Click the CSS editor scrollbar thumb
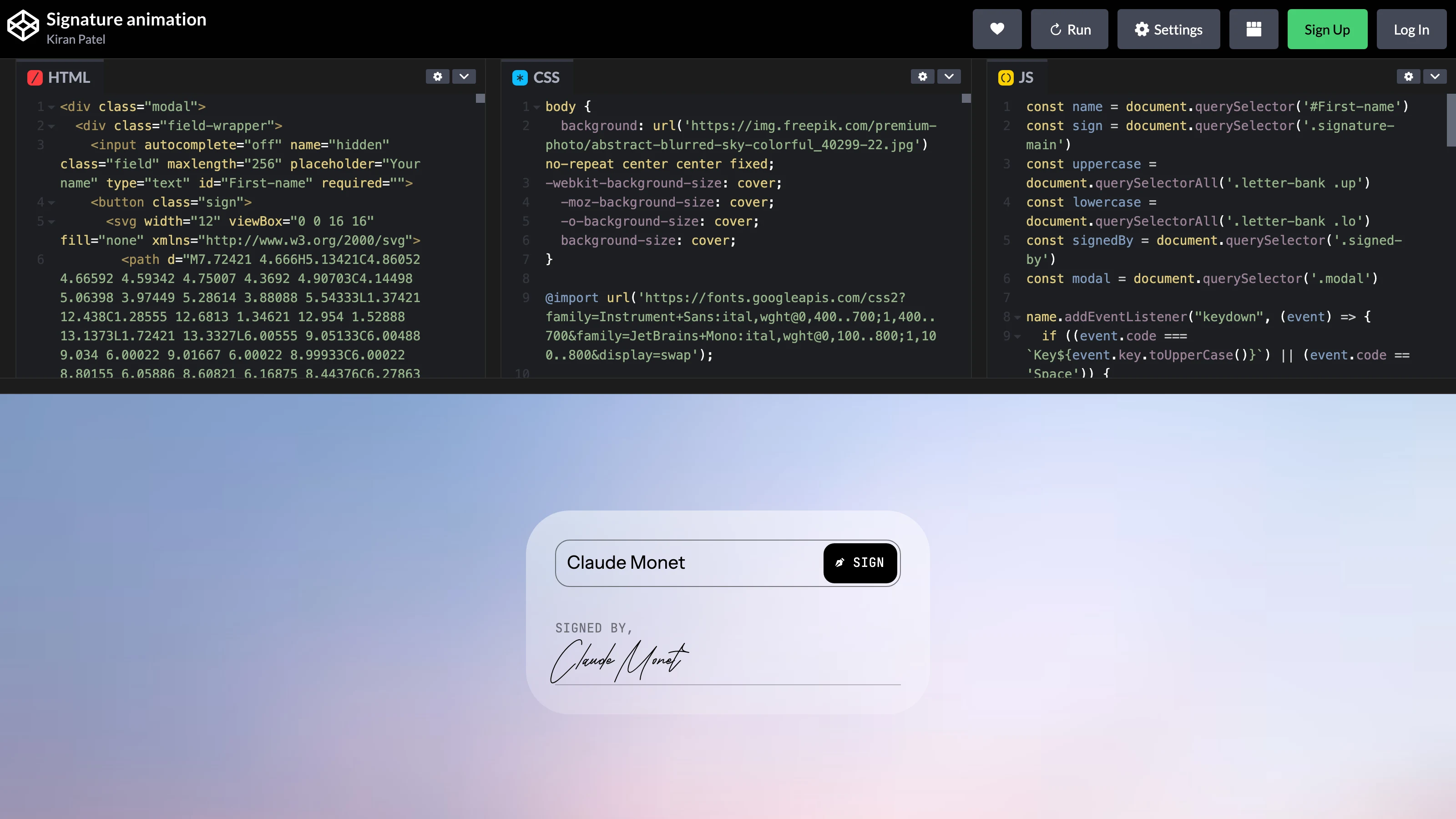This screenshot has height=819, width=1456. [966, 98]
